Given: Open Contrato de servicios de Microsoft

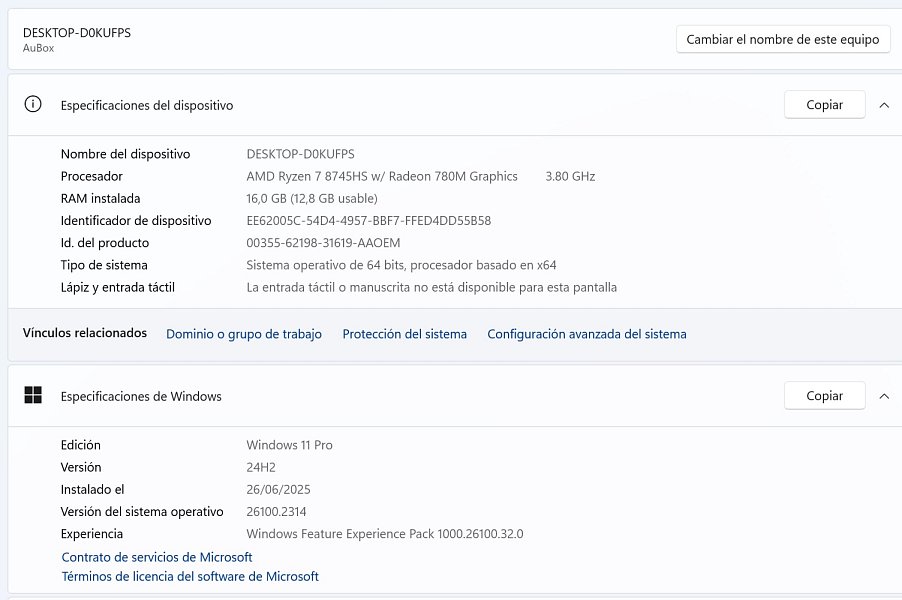Looking at the screenshot, I should pyautogui.click(x=157, y=557).
